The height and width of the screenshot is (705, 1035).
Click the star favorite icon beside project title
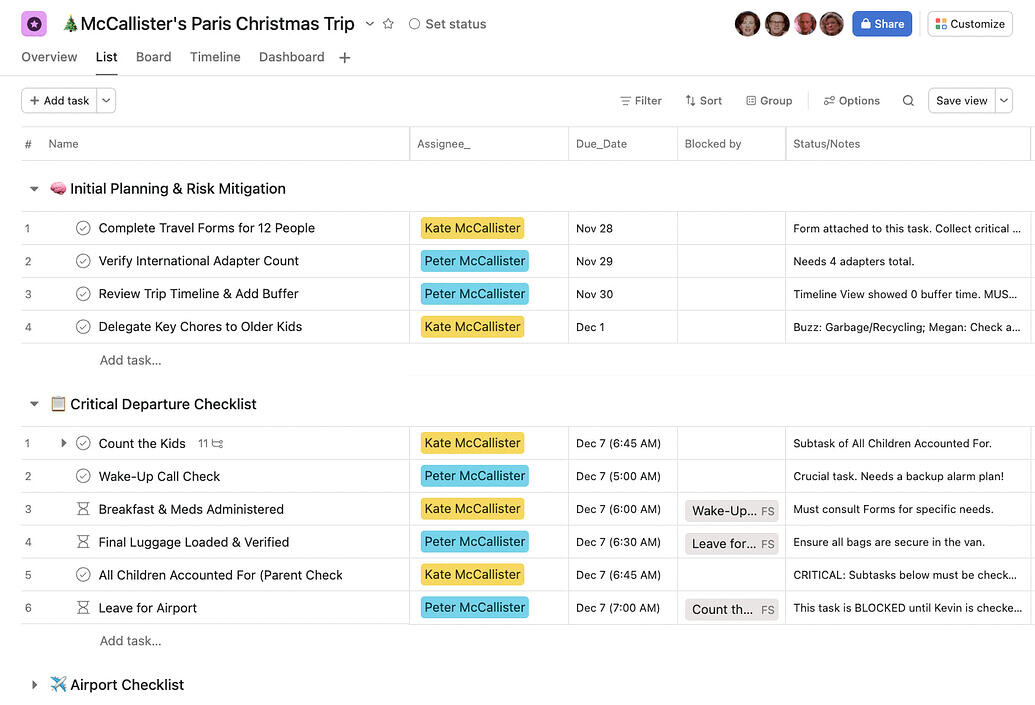point(389,24)
